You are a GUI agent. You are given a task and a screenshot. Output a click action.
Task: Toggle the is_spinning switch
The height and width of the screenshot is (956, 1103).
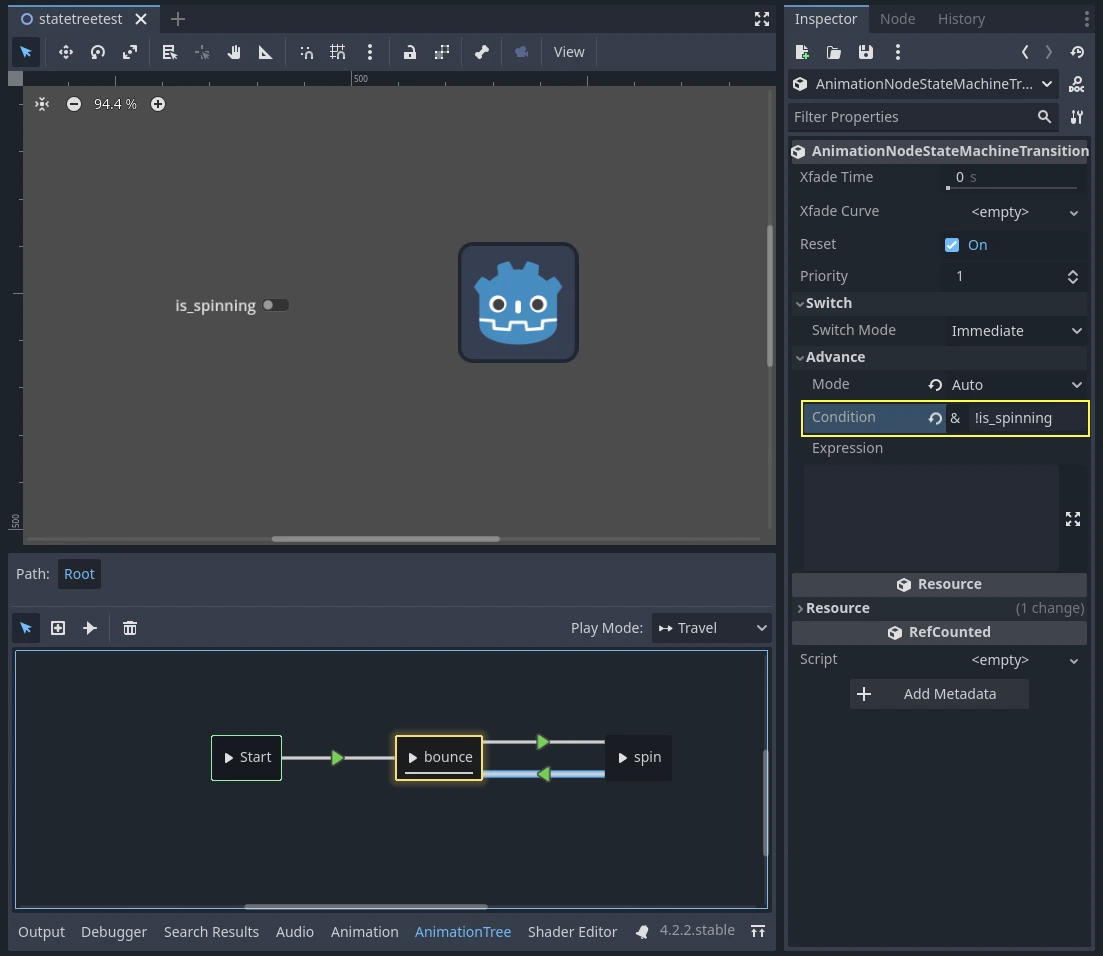[276, 305]
